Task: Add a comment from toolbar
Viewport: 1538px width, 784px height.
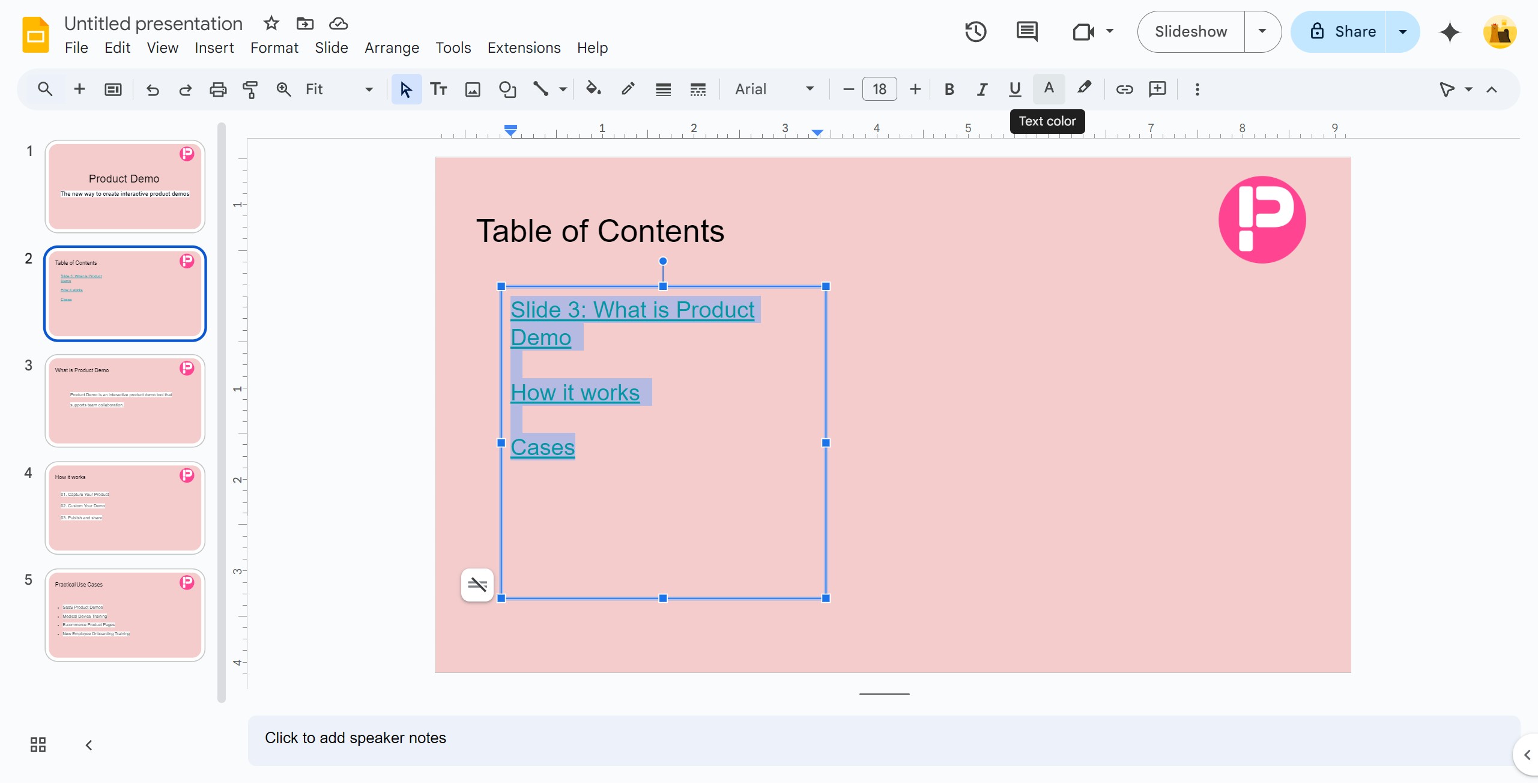Action: tap(1157, 89)
